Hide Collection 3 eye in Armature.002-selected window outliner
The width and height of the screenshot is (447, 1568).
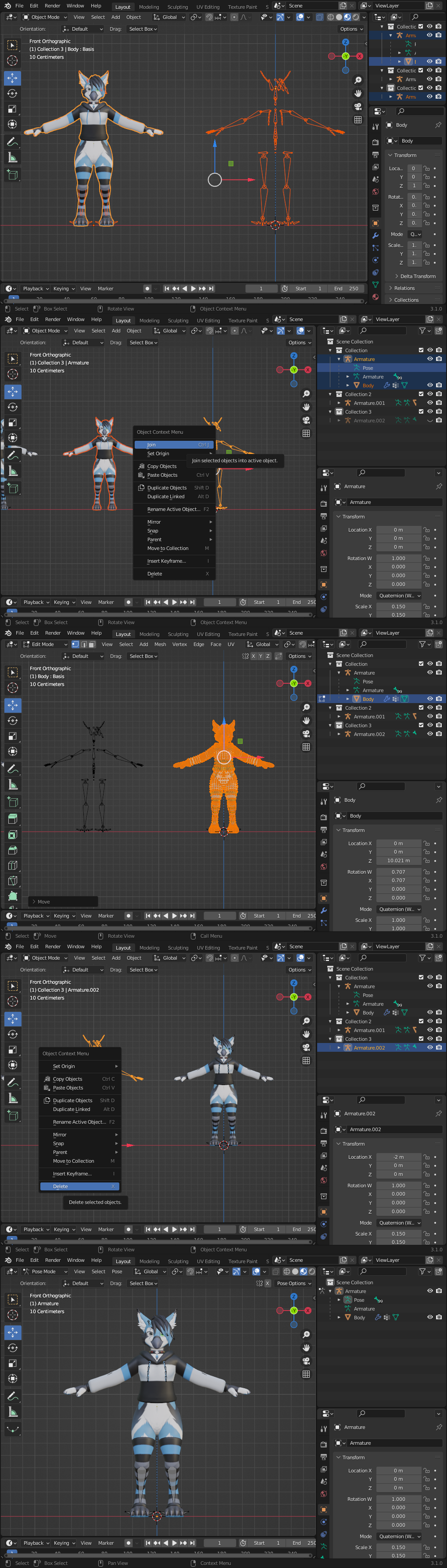point(430,1039)
